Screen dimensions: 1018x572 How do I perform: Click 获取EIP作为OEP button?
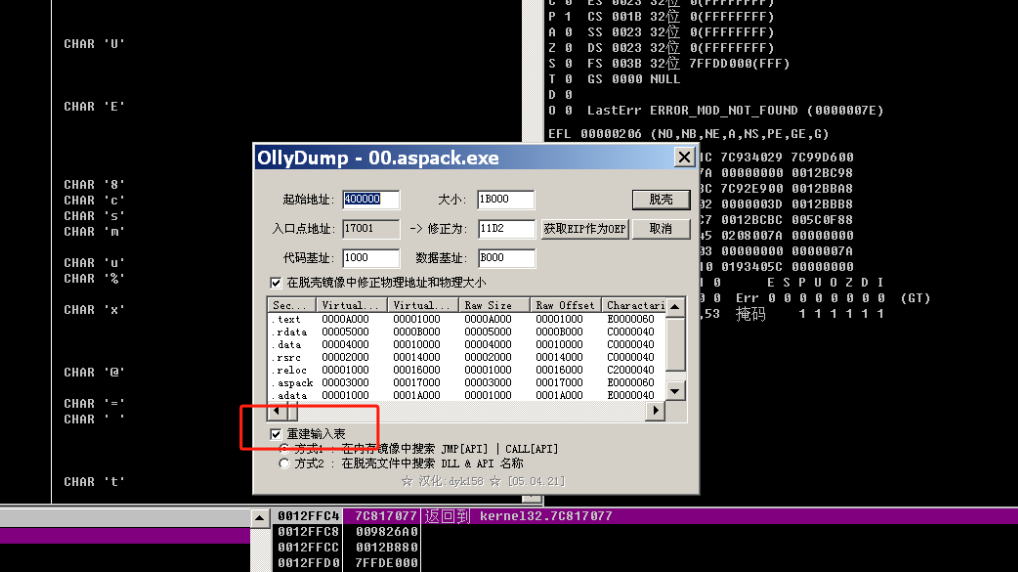coord(584,229)
